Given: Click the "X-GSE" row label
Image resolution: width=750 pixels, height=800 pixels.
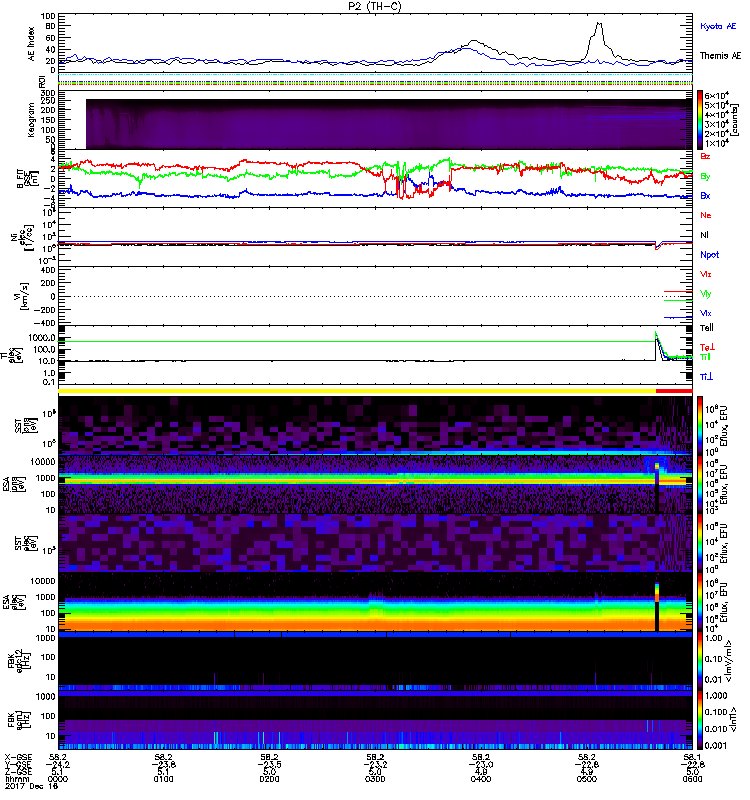Looking at the screenshot, I should pyautogui.click(x=18, y=757).
